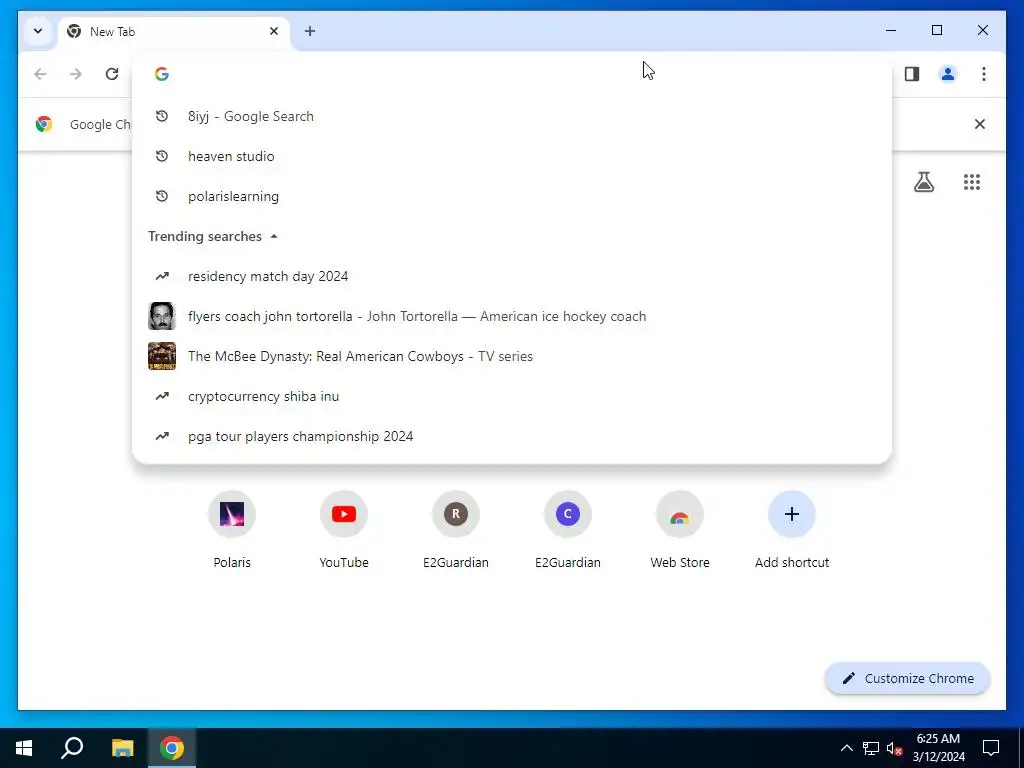Select cryptocurrency shiba inu suggestion
Image resolution: width=1024 pixels, height=768 pixels.
(512, 396)
